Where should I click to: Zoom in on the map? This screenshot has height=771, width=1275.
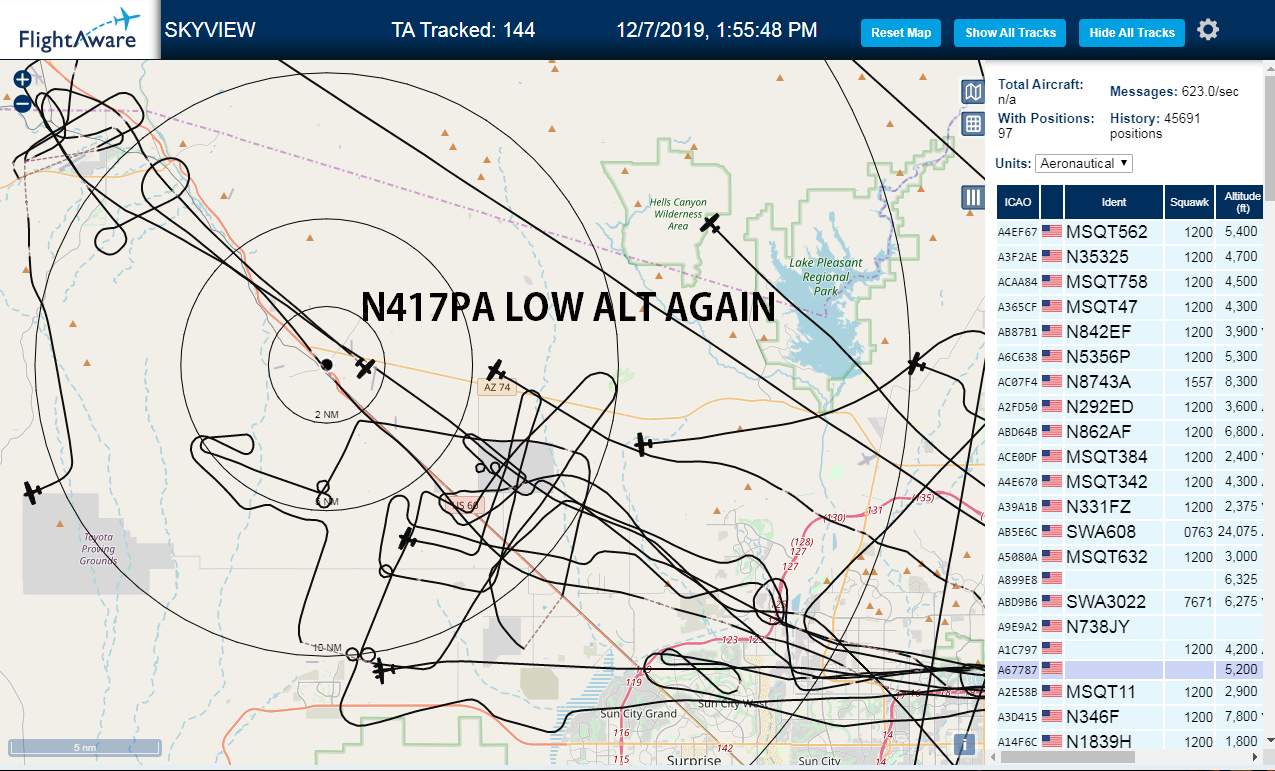[x=22, y=79]
